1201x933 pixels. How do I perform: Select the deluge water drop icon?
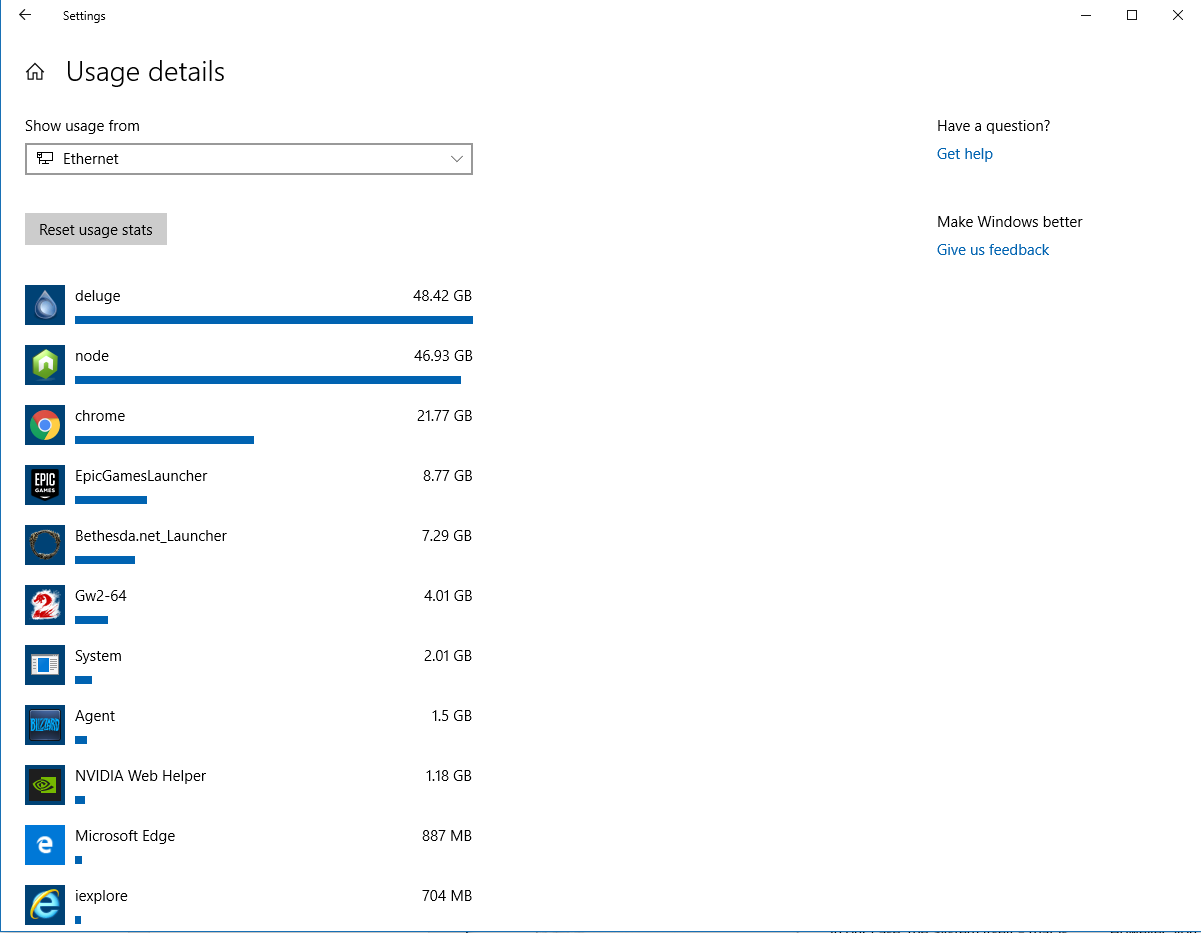(x=45, y=305)
